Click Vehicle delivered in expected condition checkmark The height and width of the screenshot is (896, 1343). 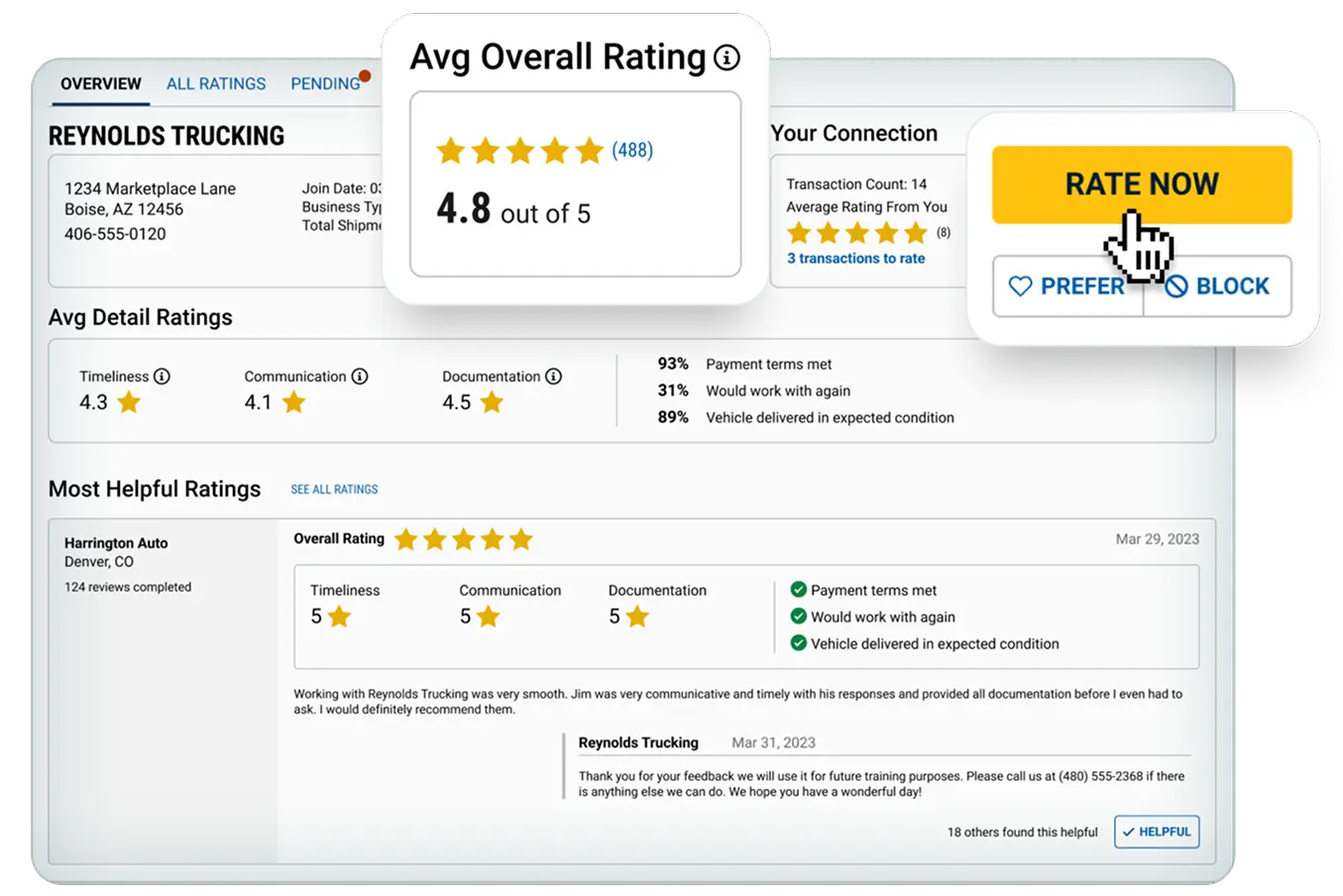[798, 643]
